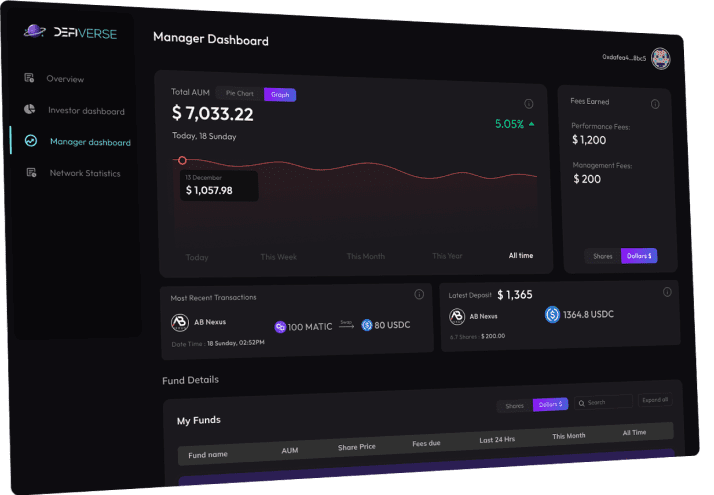Screen dimensions: 714x495
Task: Click the red data point on graph
Action: (182, 160)
